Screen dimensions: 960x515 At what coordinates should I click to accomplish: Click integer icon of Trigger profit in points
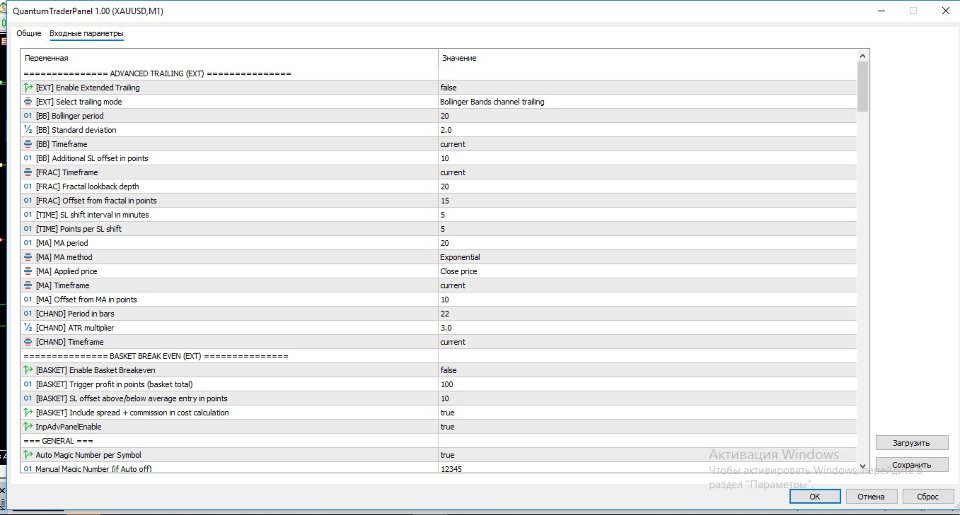click(x=28, y=384)
